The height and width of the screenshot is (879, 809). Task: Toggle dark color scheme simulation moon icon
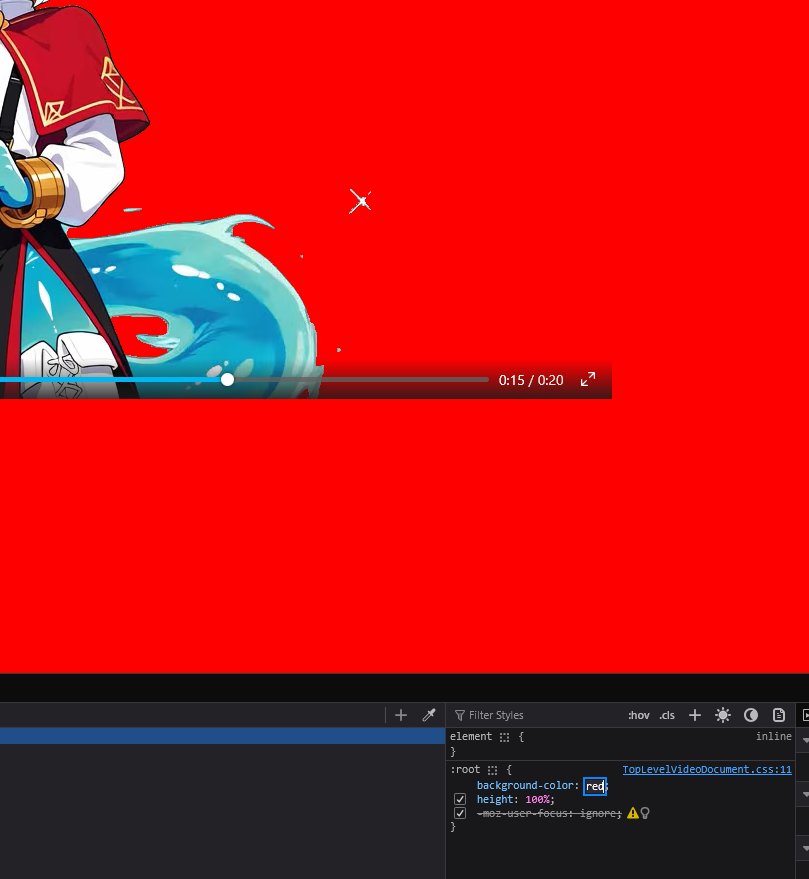click(x=751, y=715)
